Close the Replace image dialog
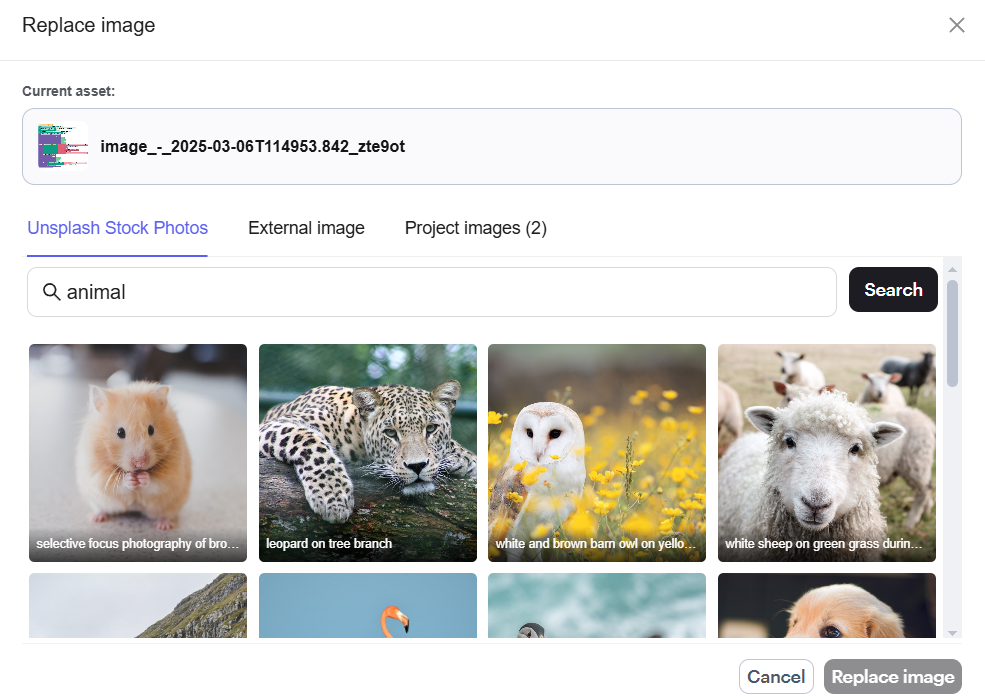This screenshot has height=700, width=985. [x=956, y=25]
